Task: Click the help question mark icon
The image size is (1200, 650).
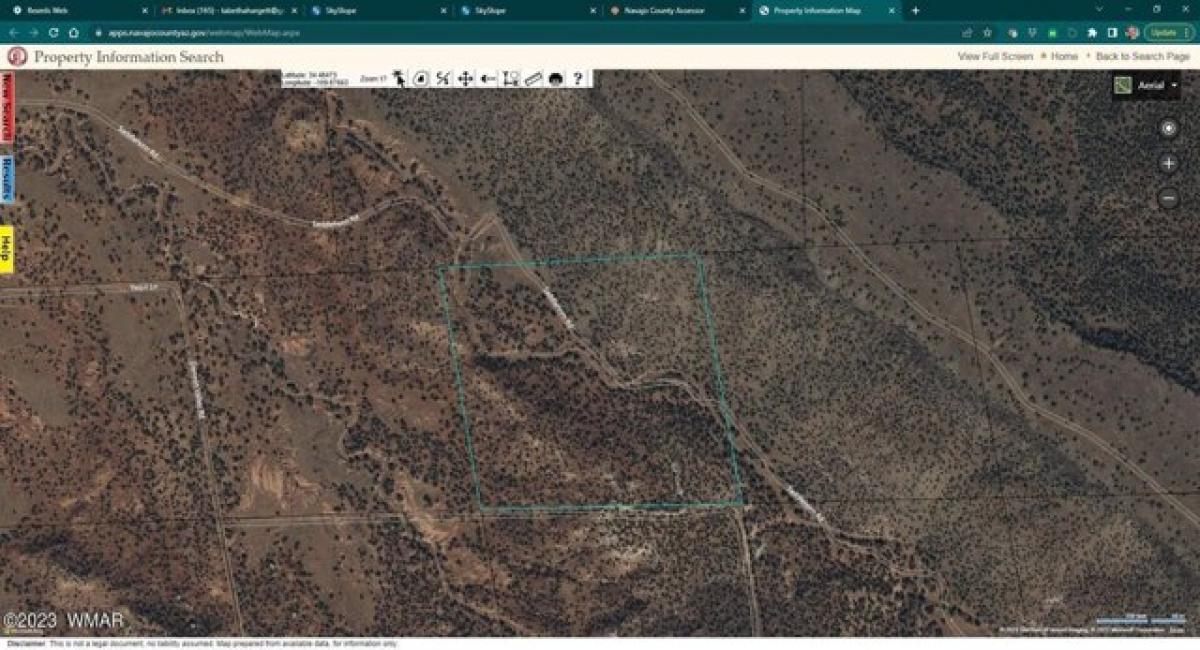Action: 579,78
